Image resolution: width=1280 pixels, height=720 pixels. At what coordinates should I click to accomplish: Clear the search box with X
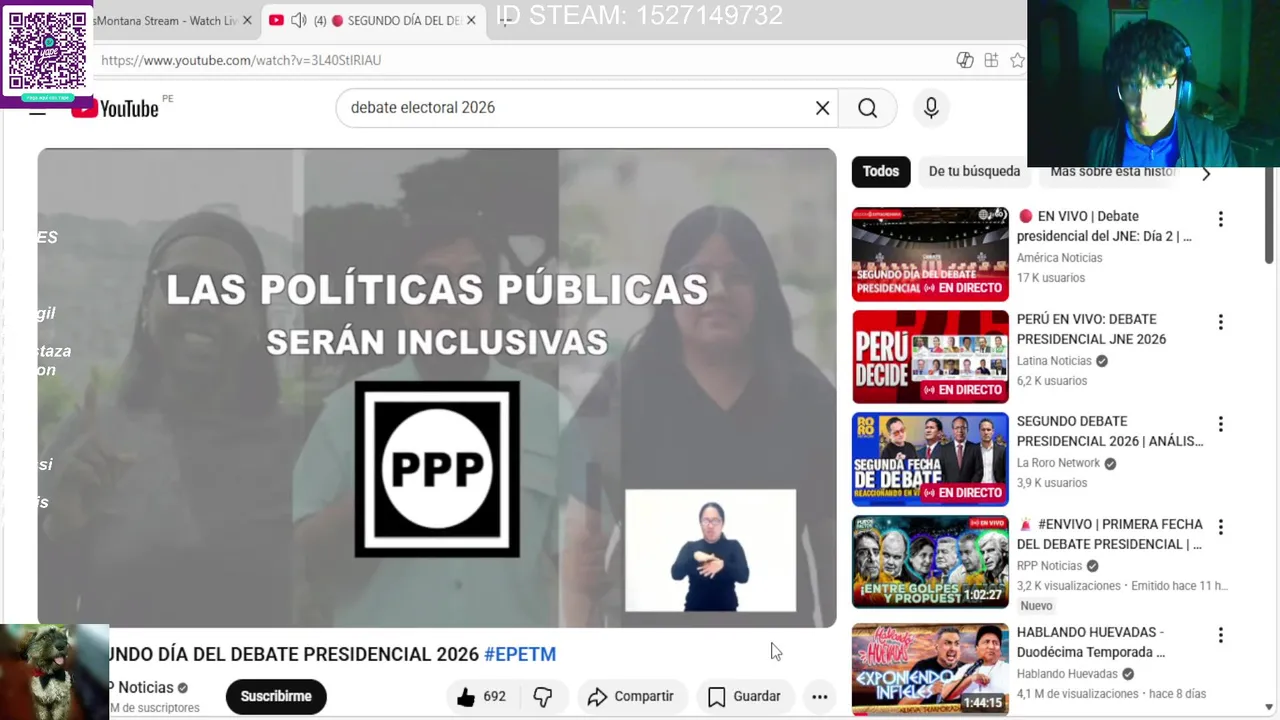(822, 108)
